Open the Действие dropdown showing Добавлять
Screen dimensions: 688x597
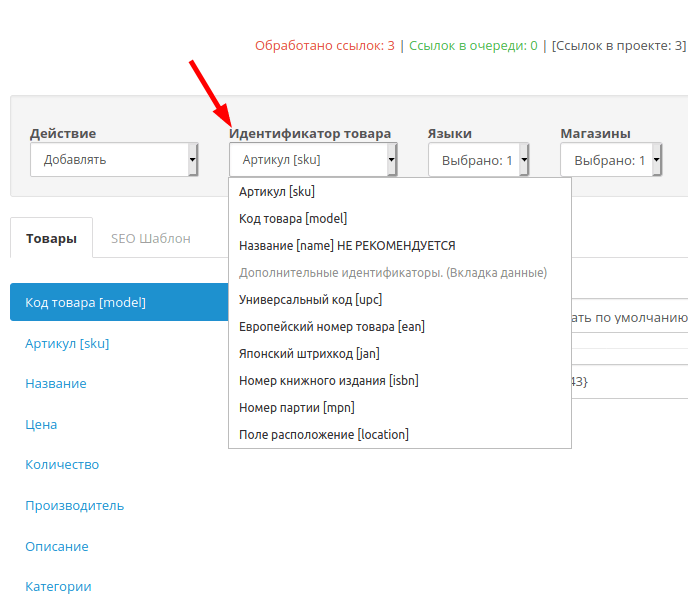pyautogui.click(x=114, y=160)
